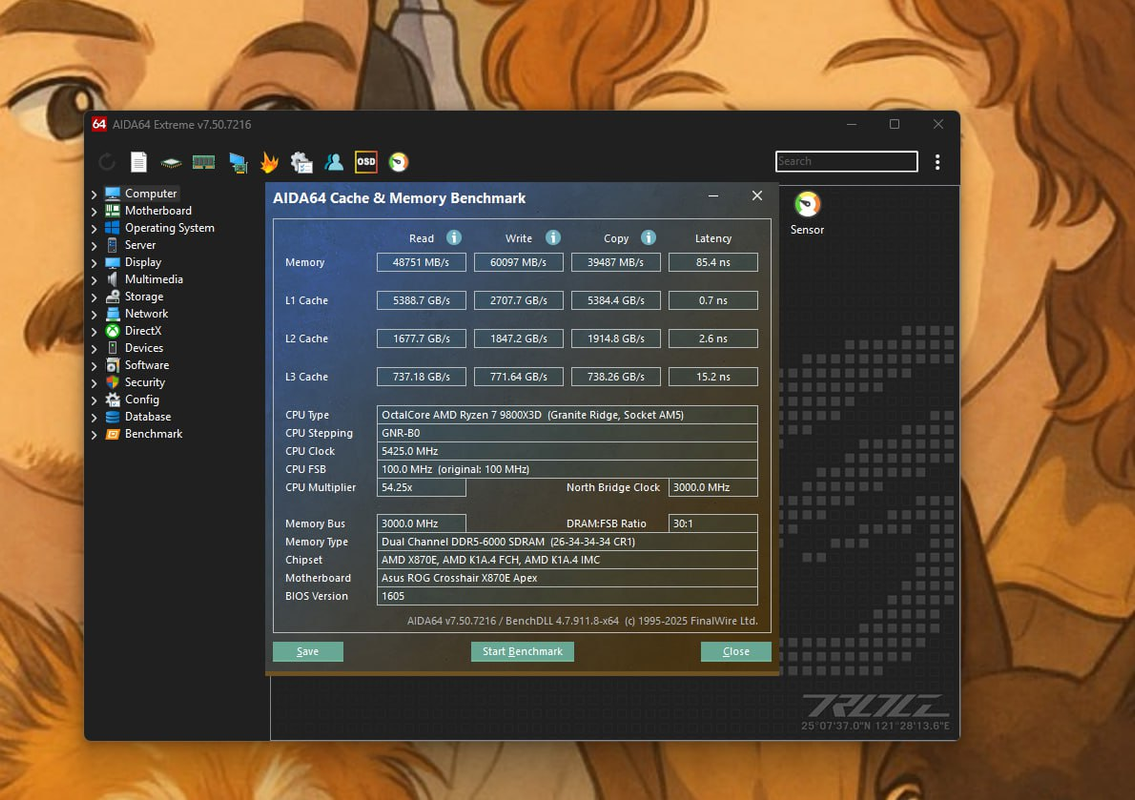This screenshot has width=1135, height=800.
Task: Select the Computer tree item
Action: point(151,193)
